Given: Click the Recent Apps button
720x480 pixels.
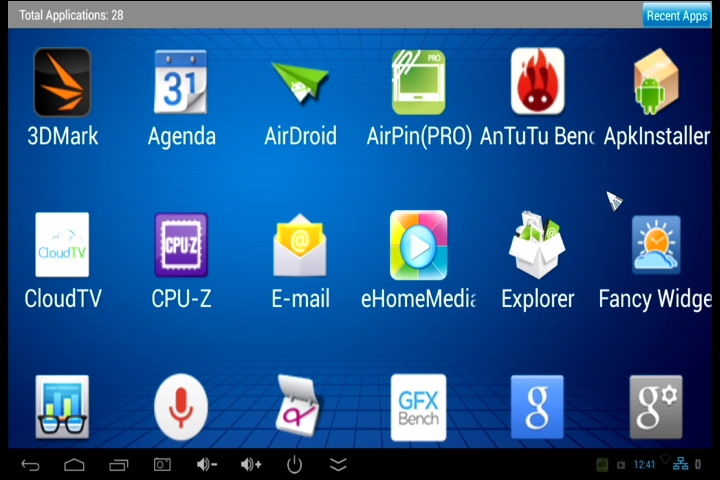Looking at the screenshot, I should click(677, 16).
